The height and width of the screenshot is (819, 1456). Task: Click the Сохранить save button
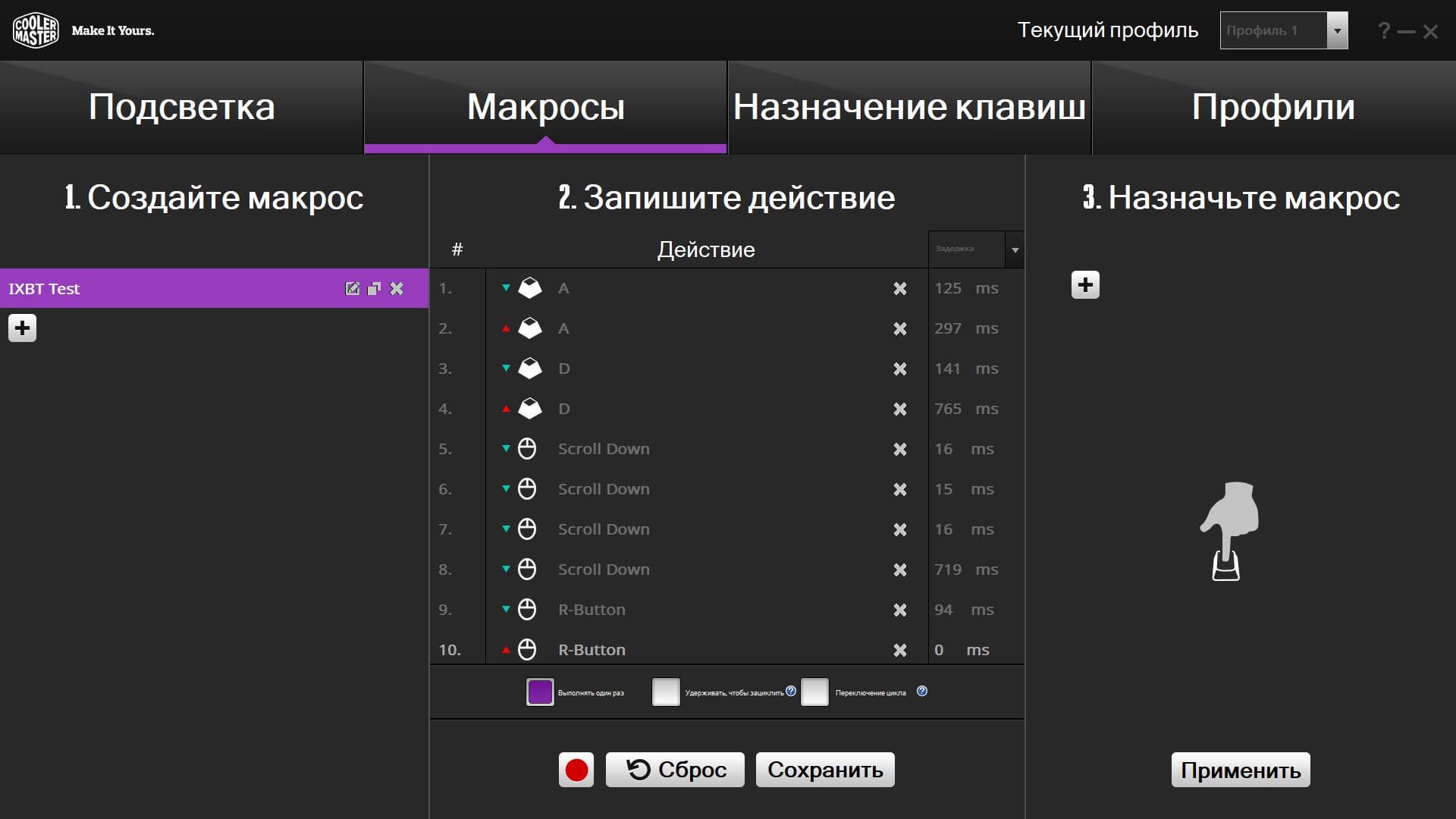tap(825, 770)
